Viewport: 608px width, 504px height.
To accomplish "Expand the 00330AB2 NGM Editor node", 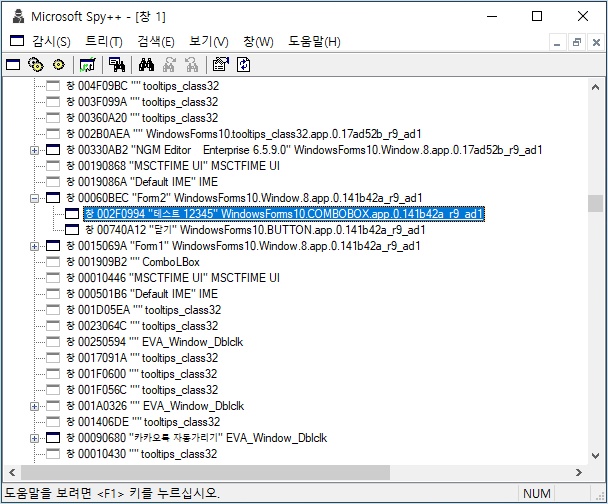I will (x=35, y=150).
